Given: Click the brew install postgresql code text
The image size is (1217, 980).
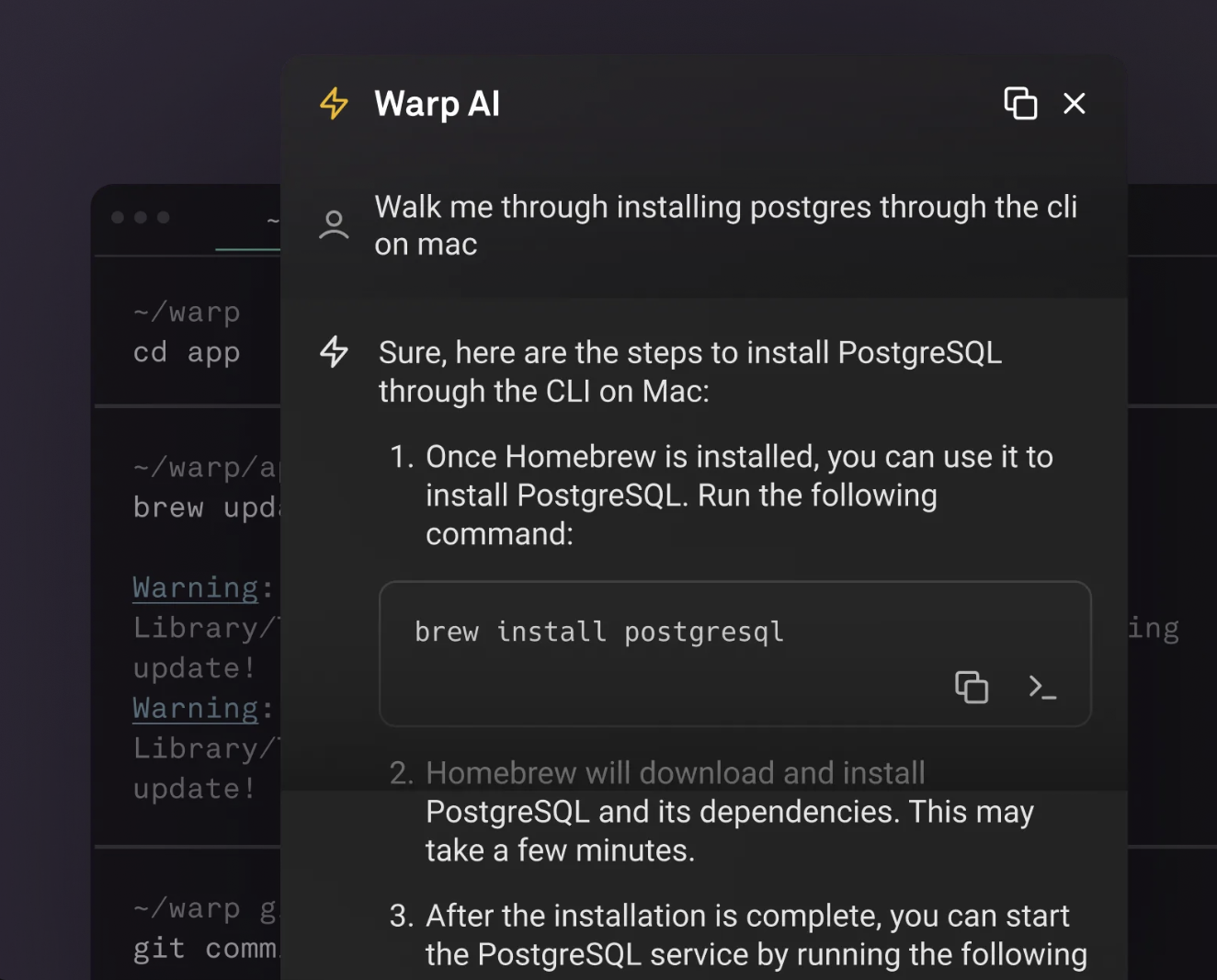Looking at the screenshot, I should click(x=599, y=632).
